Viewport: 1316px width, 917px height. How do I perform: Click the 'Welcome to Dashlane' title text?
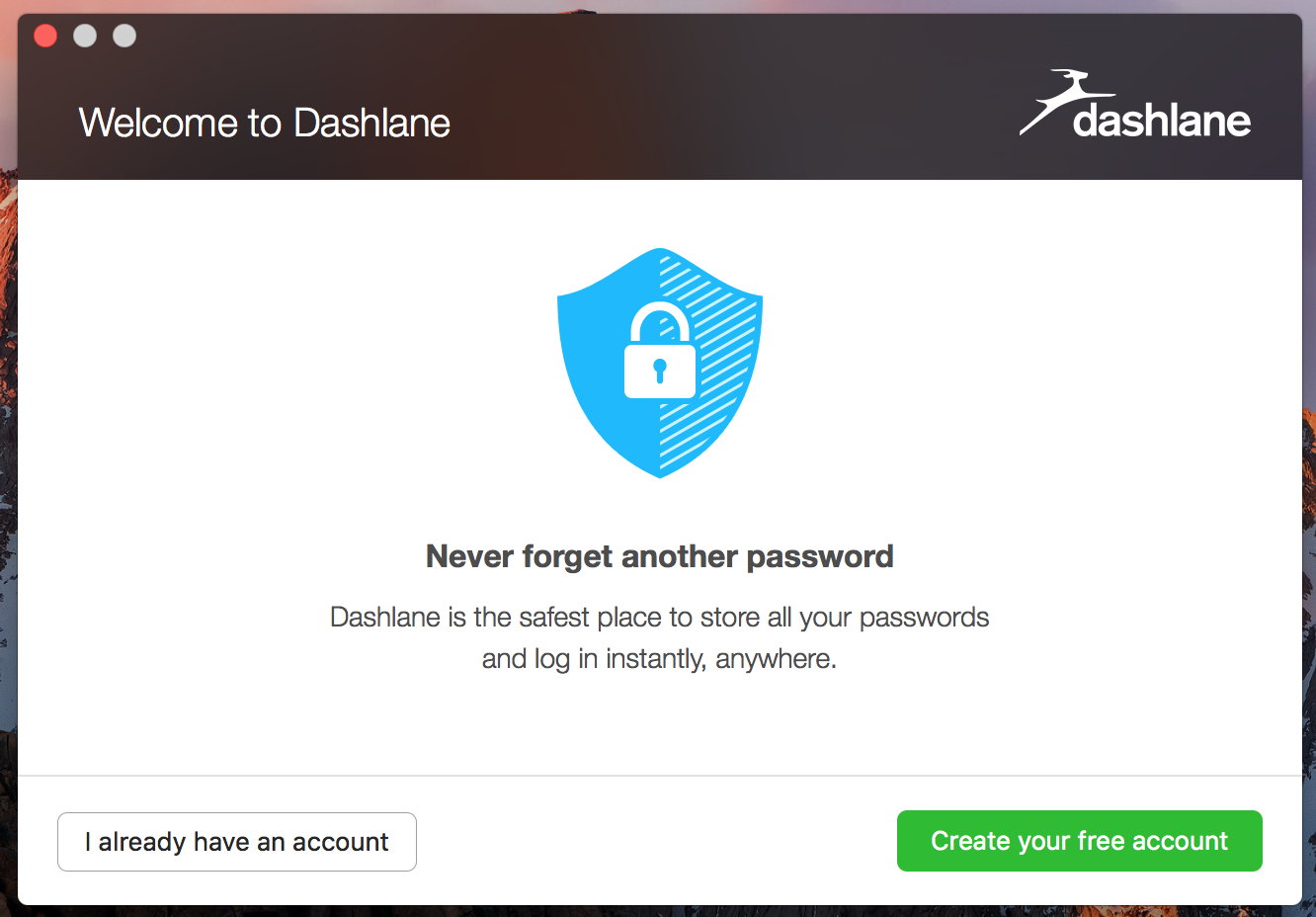click(264, 124)
